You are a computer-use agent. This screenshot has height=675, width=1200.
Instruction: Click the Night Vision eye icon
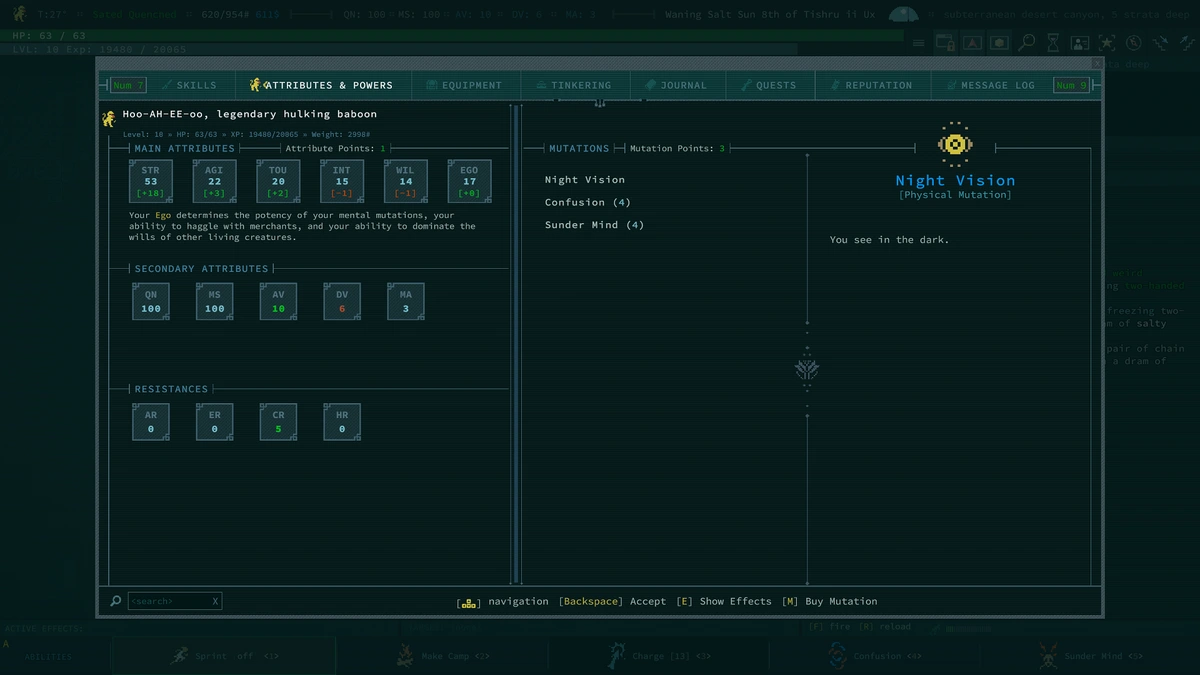point(955,144)
